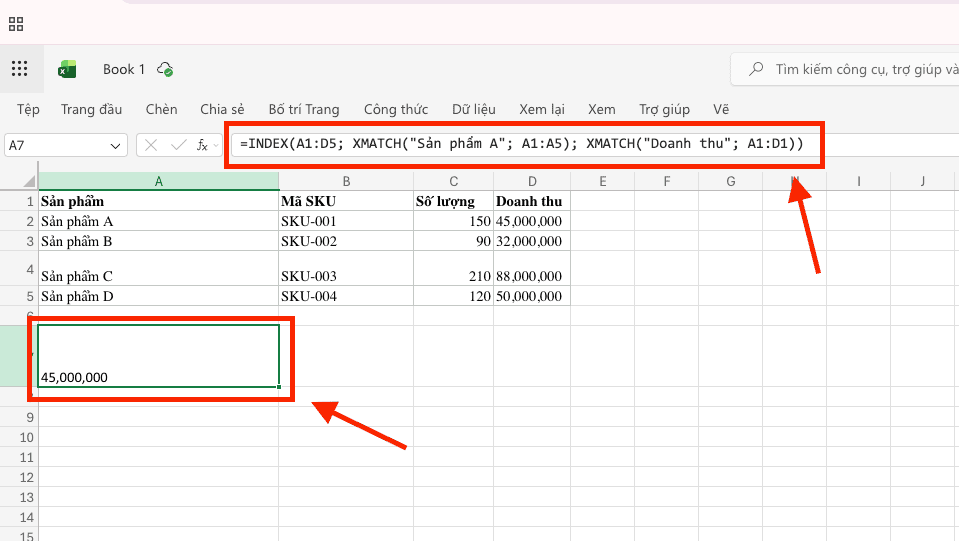Switch to the Trang đầu tab
The width and height of the screenshot is (959, 541).
pos(91,109)
